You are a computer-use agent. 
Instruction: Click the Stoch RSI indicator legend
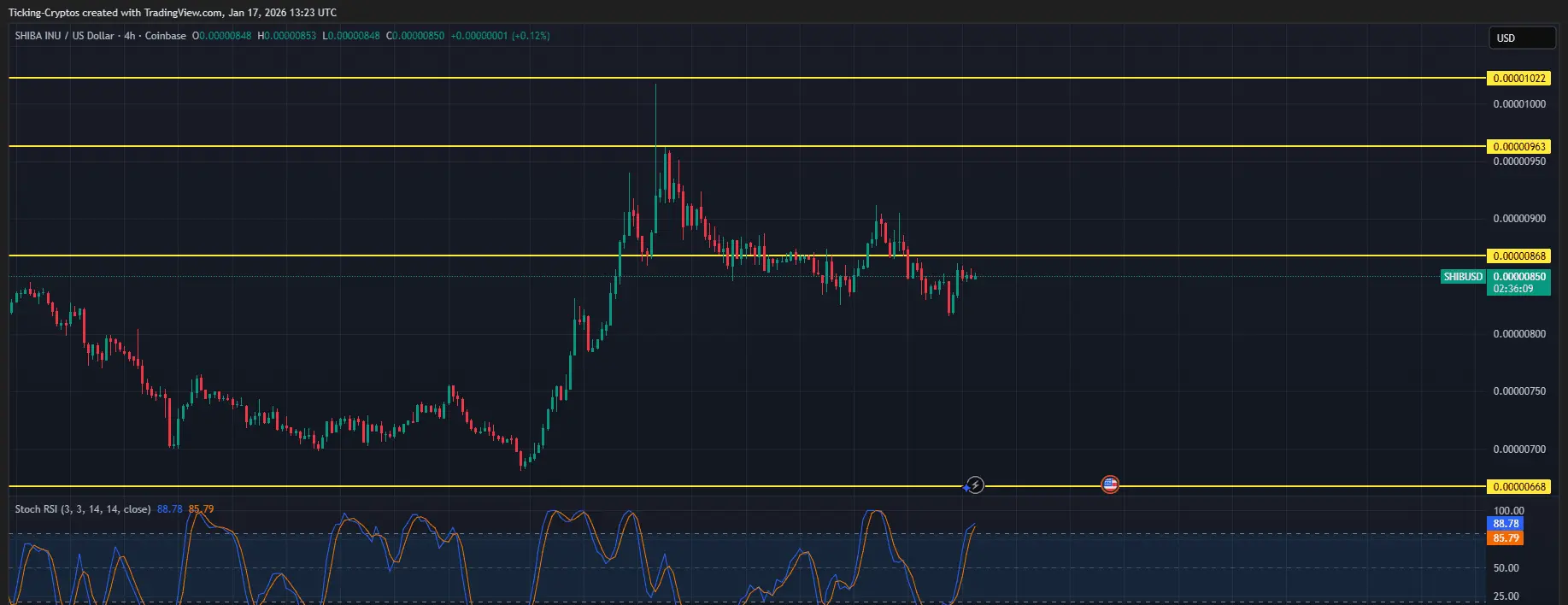(x=83, y=509)
